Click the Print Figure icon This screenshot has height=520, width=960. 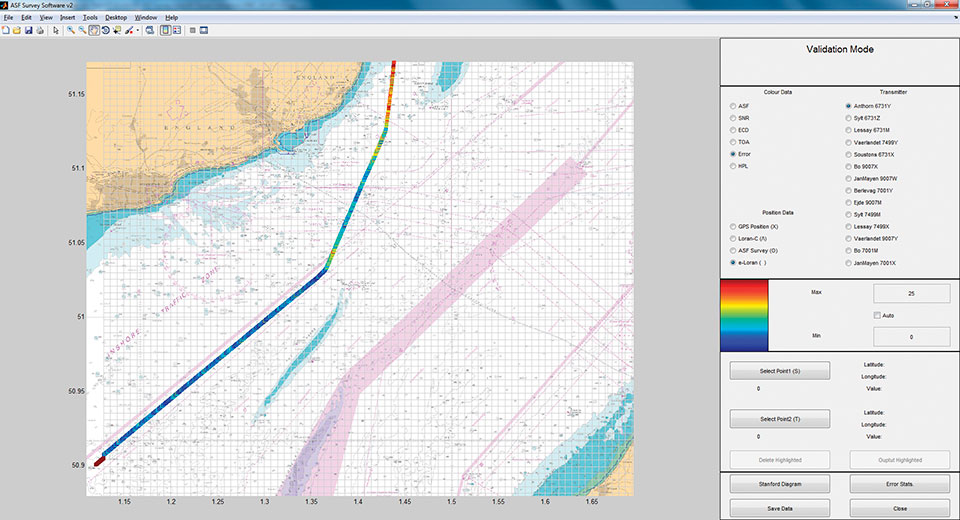point(40,30)
